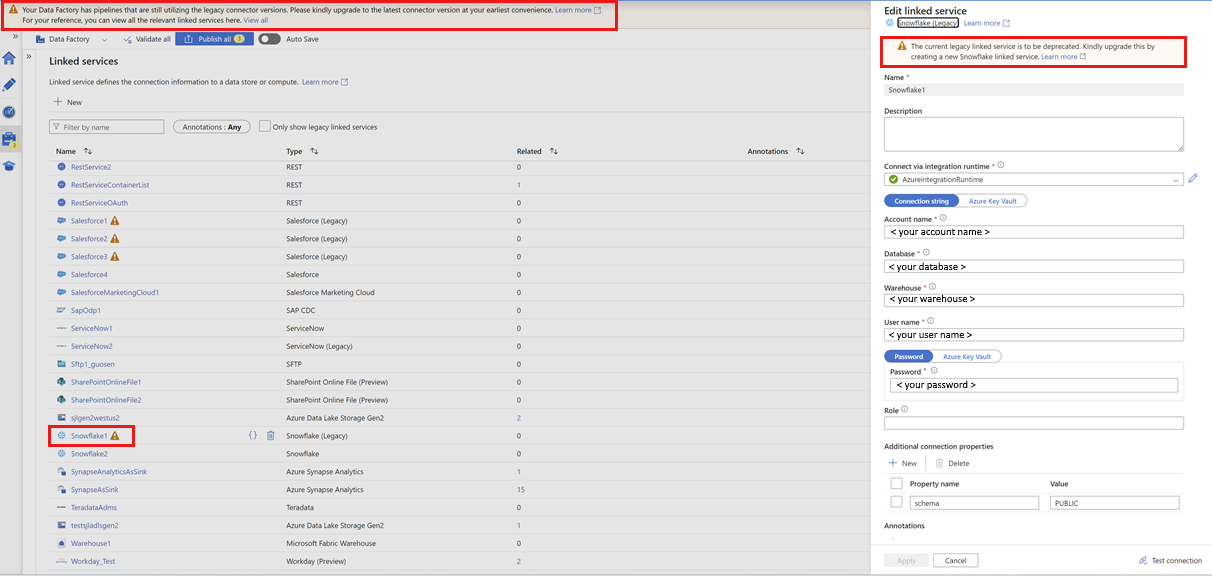The image size is (1212, 576).
Task: Open the Learning center graduation cap icon
Action: pos(9,166)
